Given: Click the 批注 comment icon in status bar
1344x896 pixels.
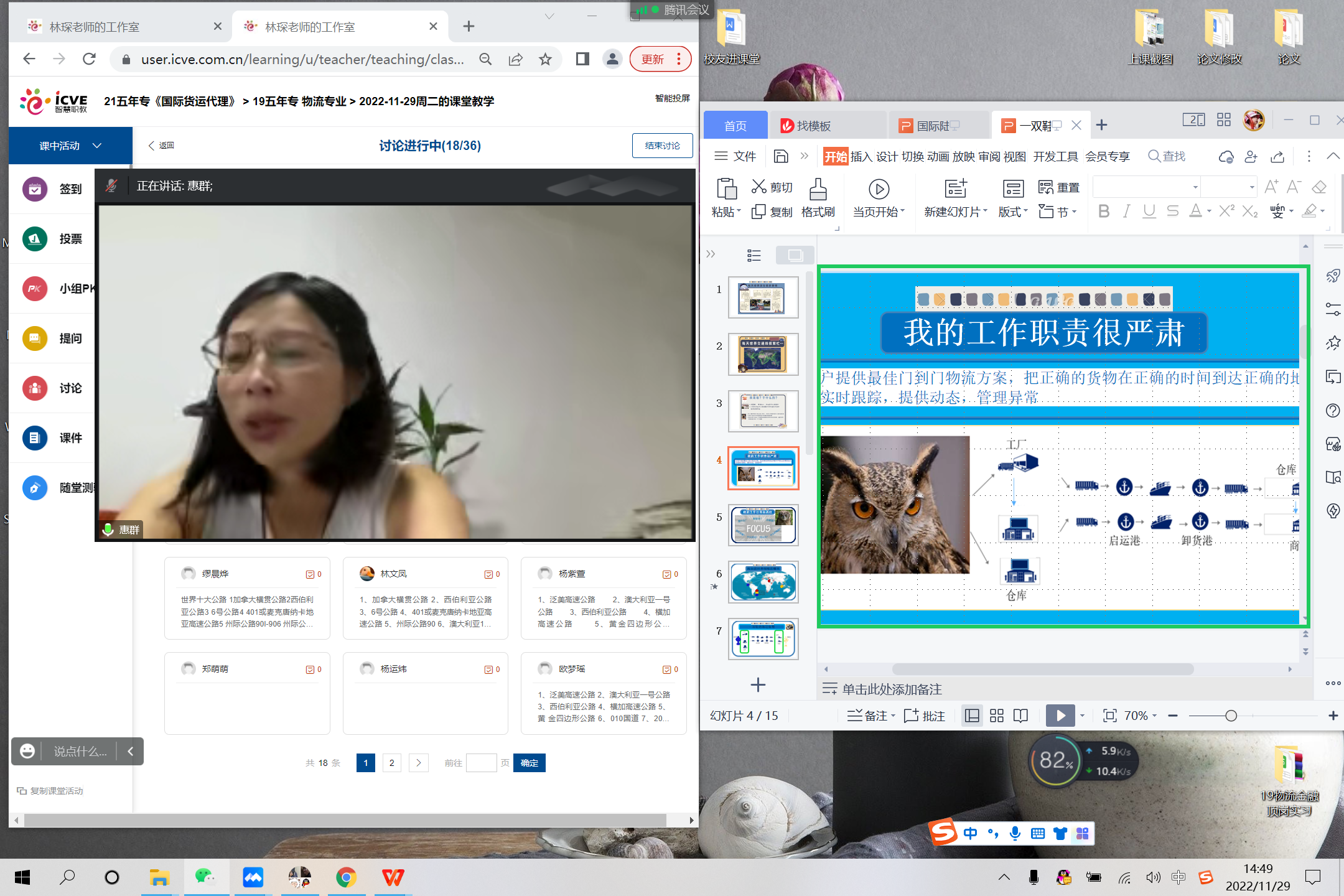Looking at the screenshot, I should pyautogui.click(x=911, y=716).
